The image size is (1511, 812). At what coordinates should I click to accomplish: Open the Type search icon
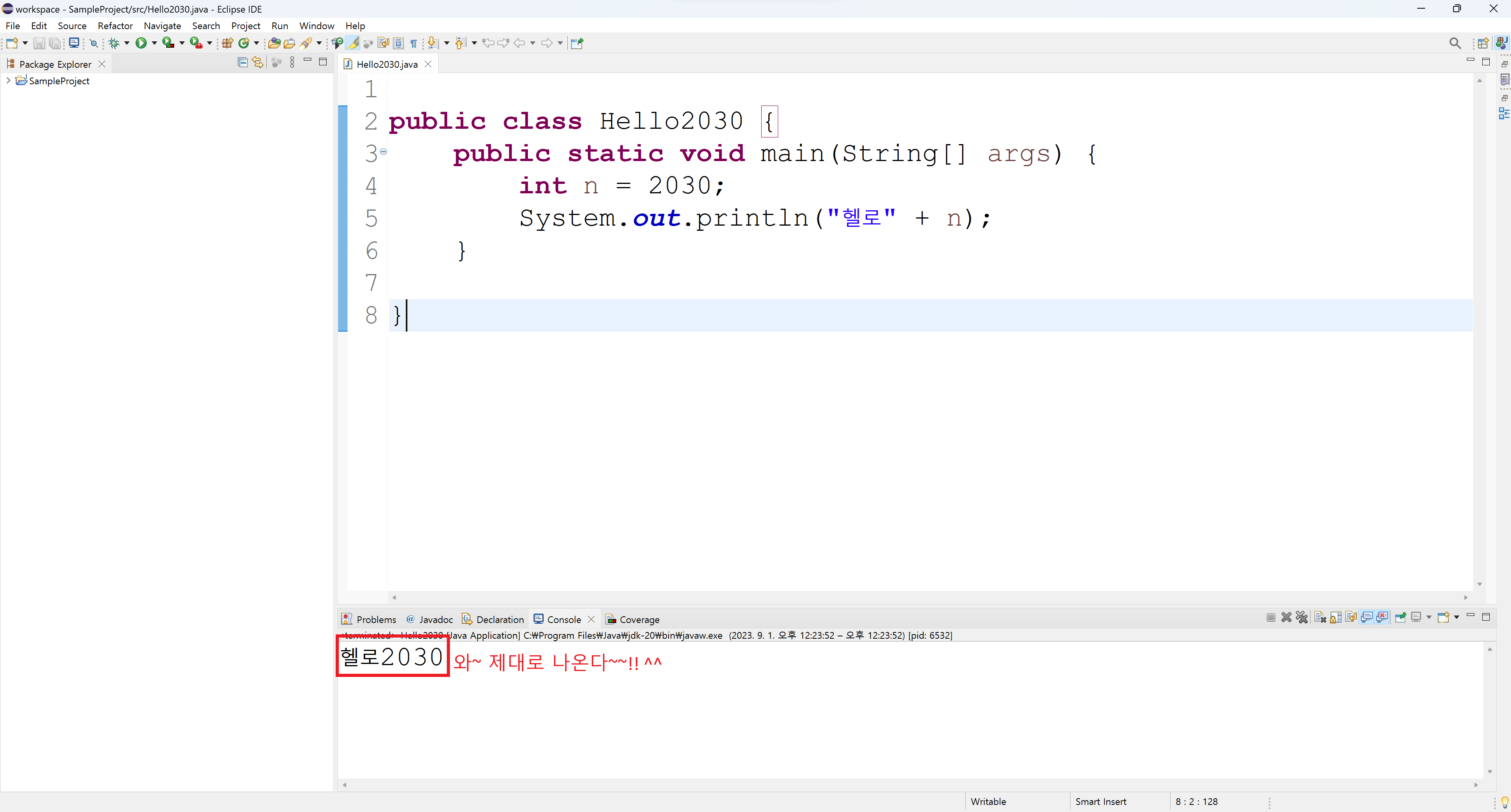[x=274, y=43]
